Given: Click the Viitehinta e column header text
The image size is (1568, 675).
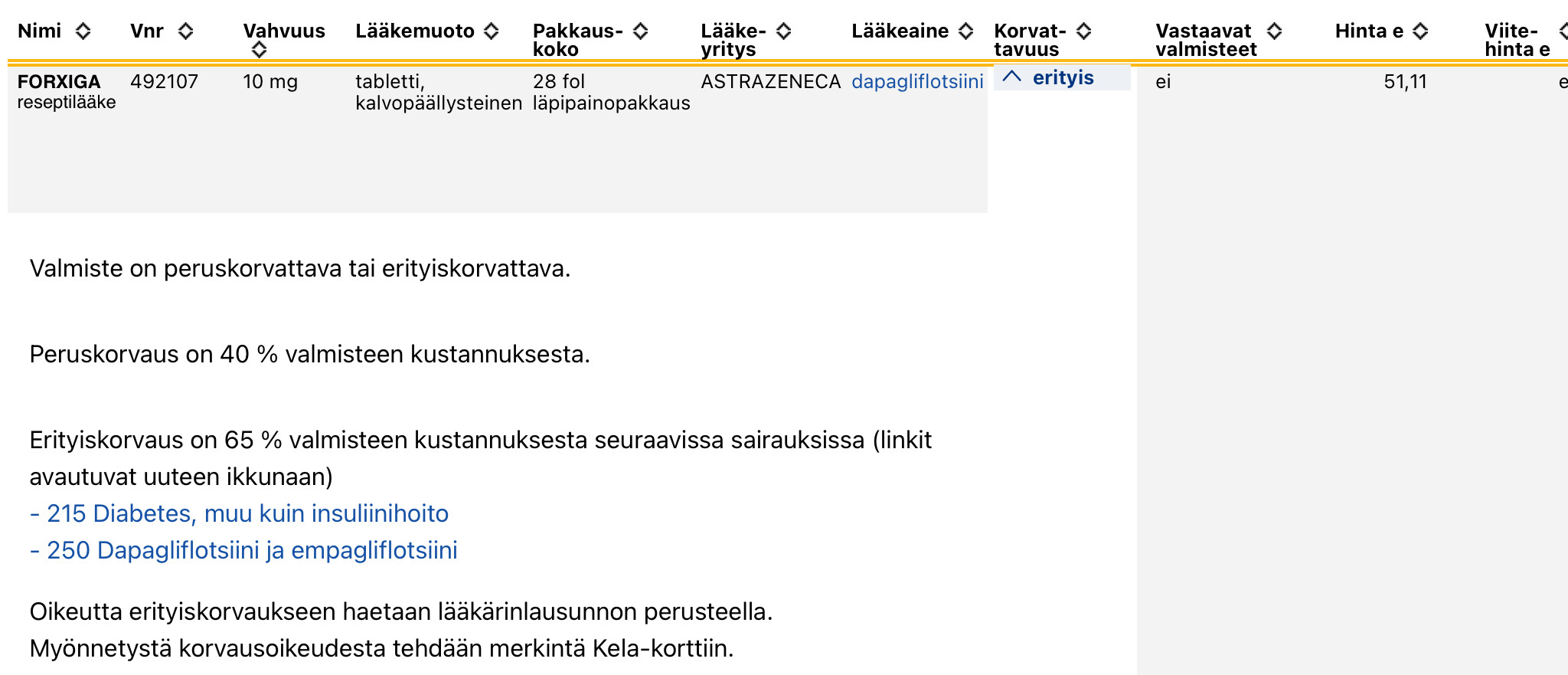Looking at the screenshot, I should (x=1517, y=40).
